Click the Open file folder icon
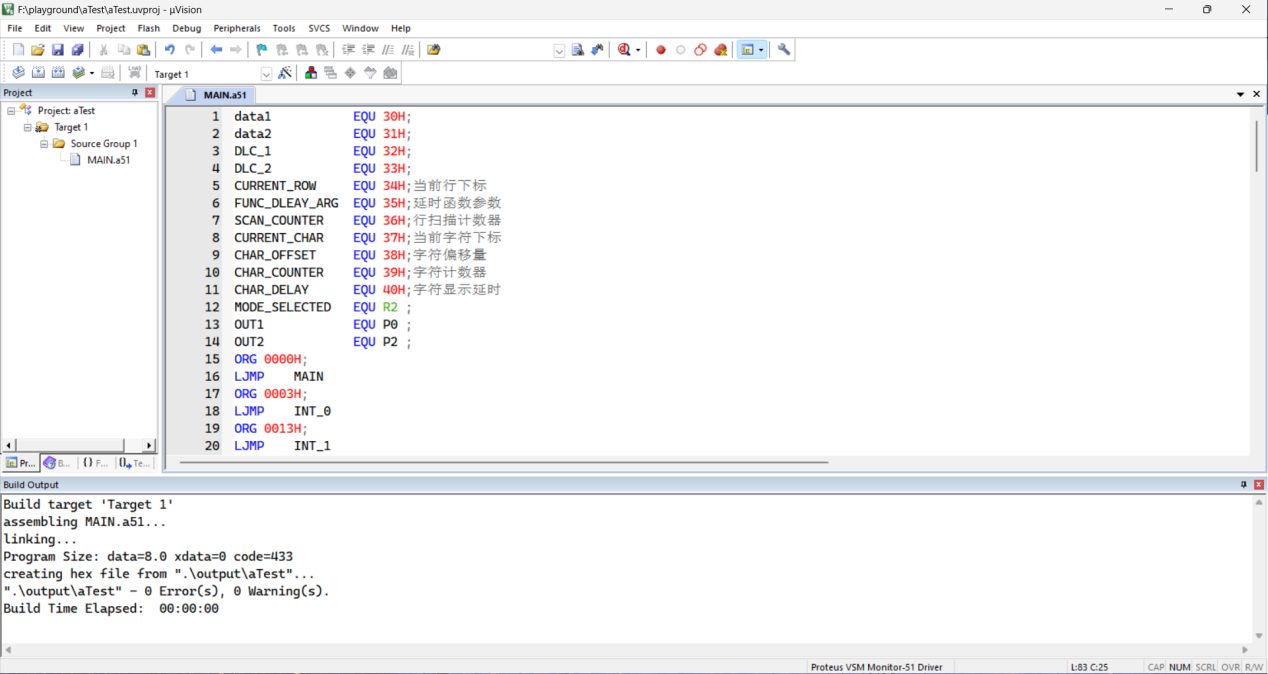 38,50
